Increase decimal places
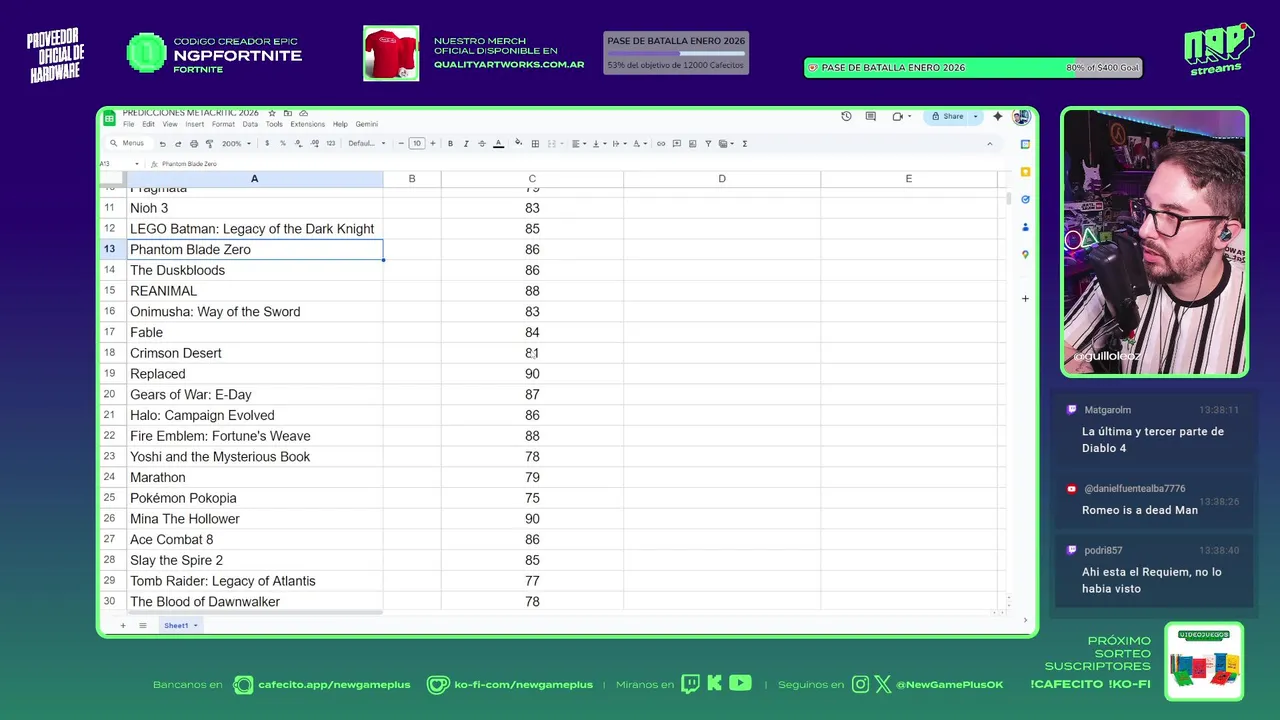This screenshot has height=720, width=1280. (315, 143)
